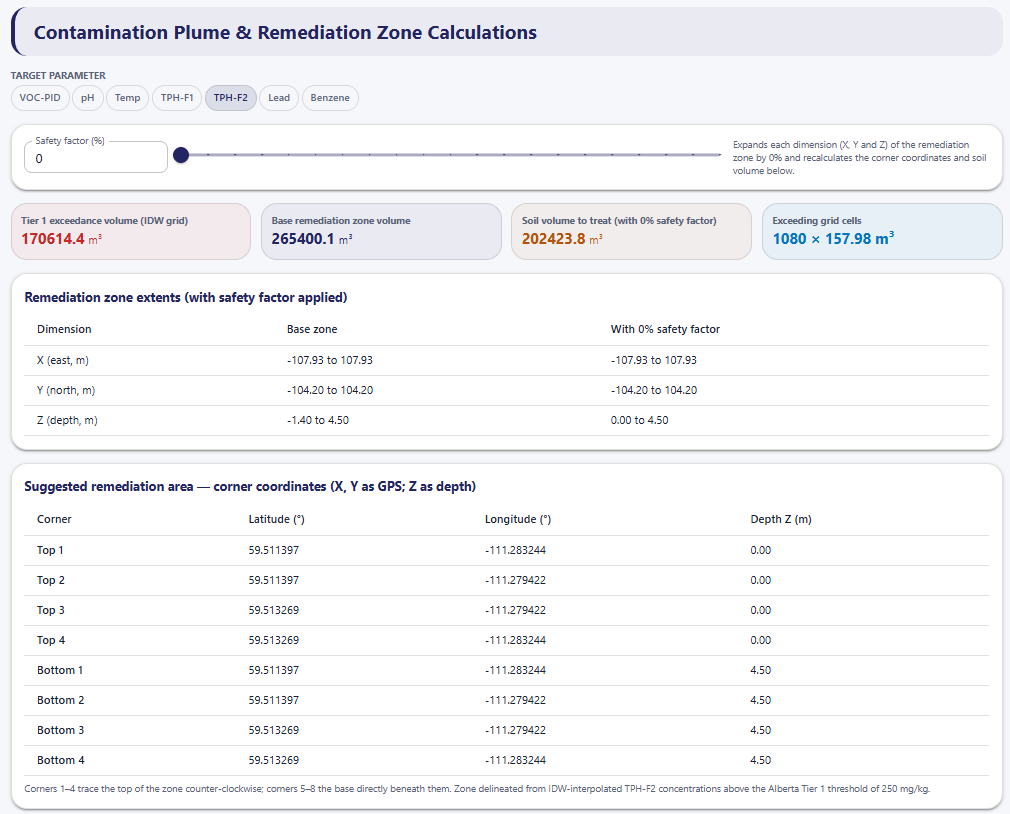Click the safety factor slider handle
This screenshot has width=1010, height=814.
[x=181, y=155]
